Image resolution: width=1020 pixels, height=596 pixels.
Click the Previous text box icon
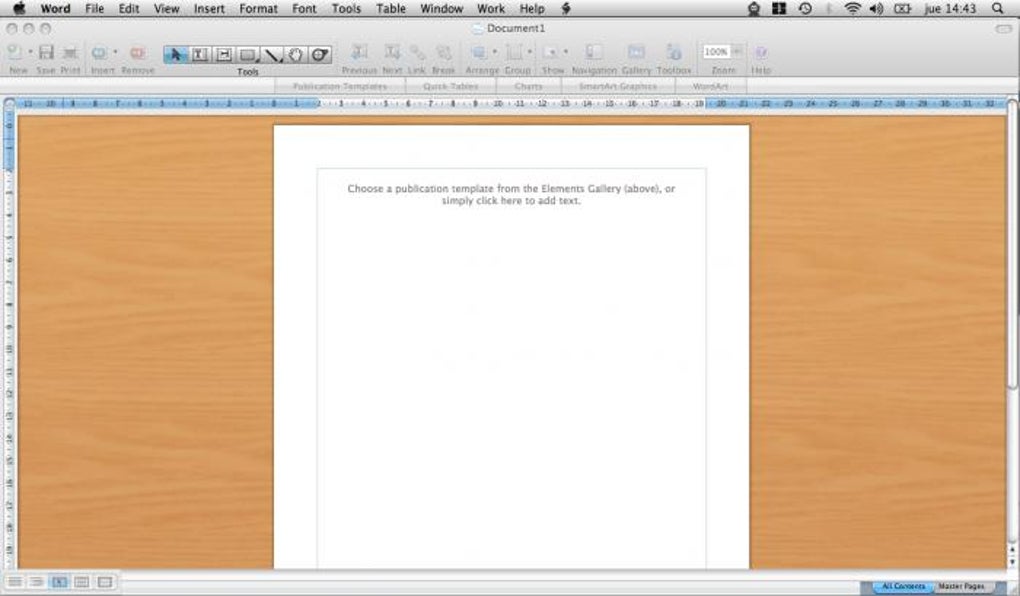pyautogui.click(x=359, y=52)
